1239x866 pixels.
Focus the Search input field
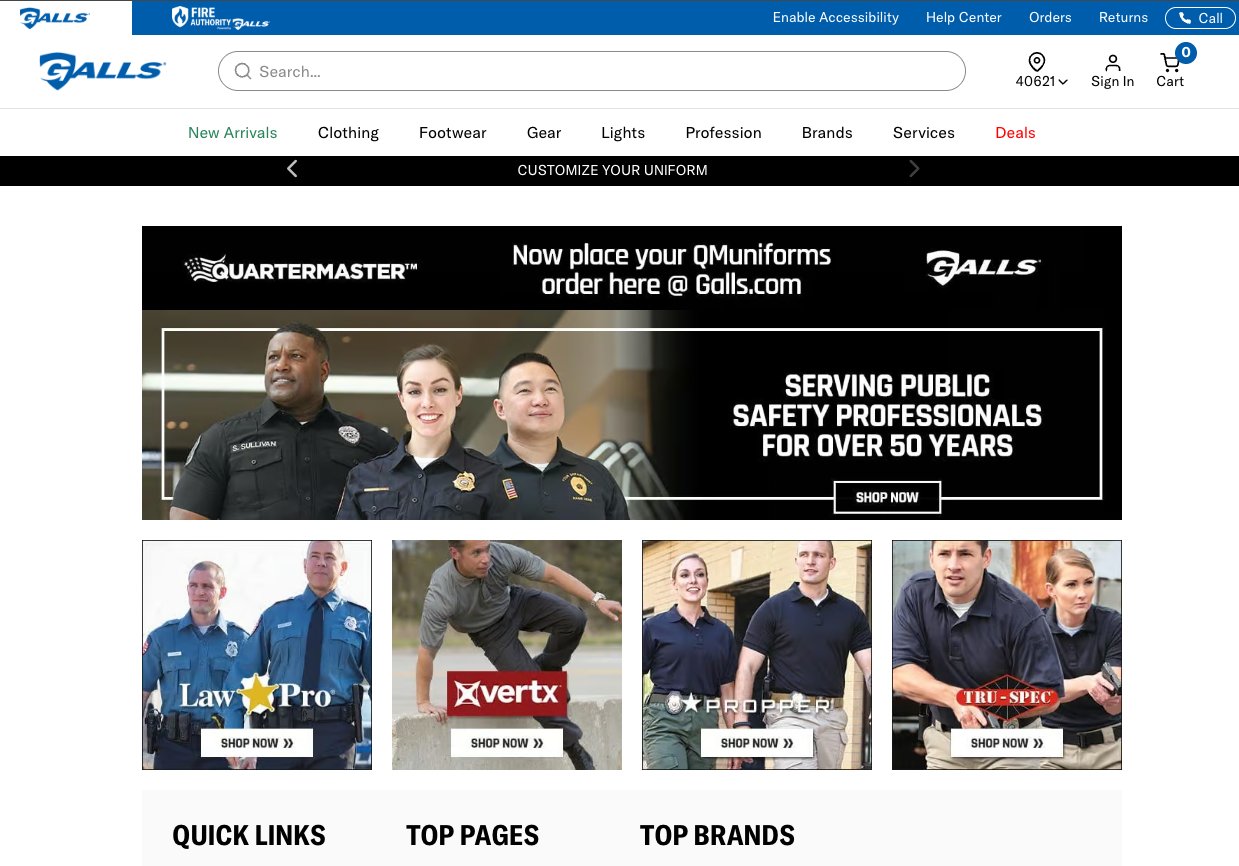point(591,71)
